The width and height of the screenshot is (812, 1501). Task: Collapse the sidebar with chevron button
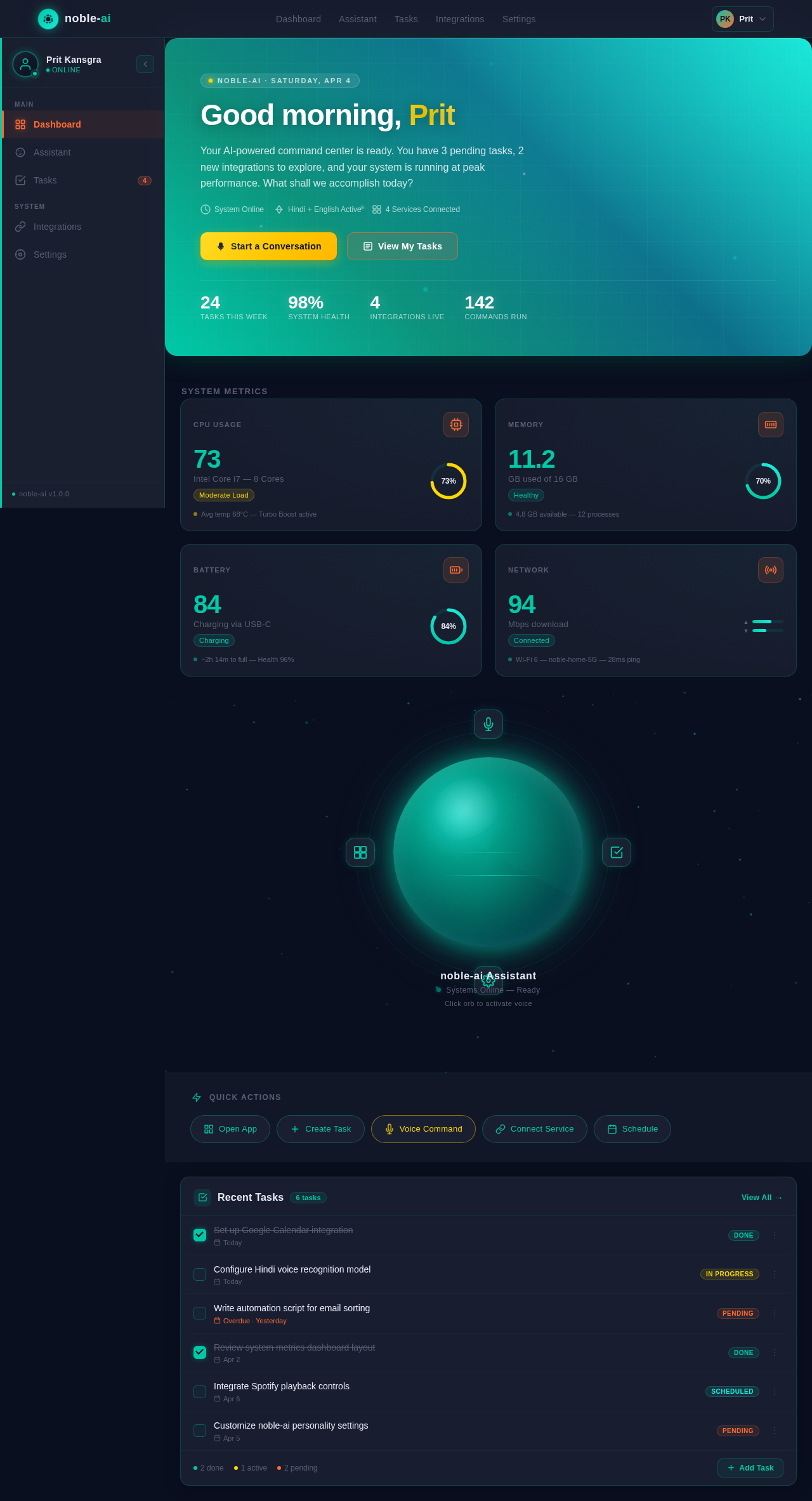[x=145, y=64]
